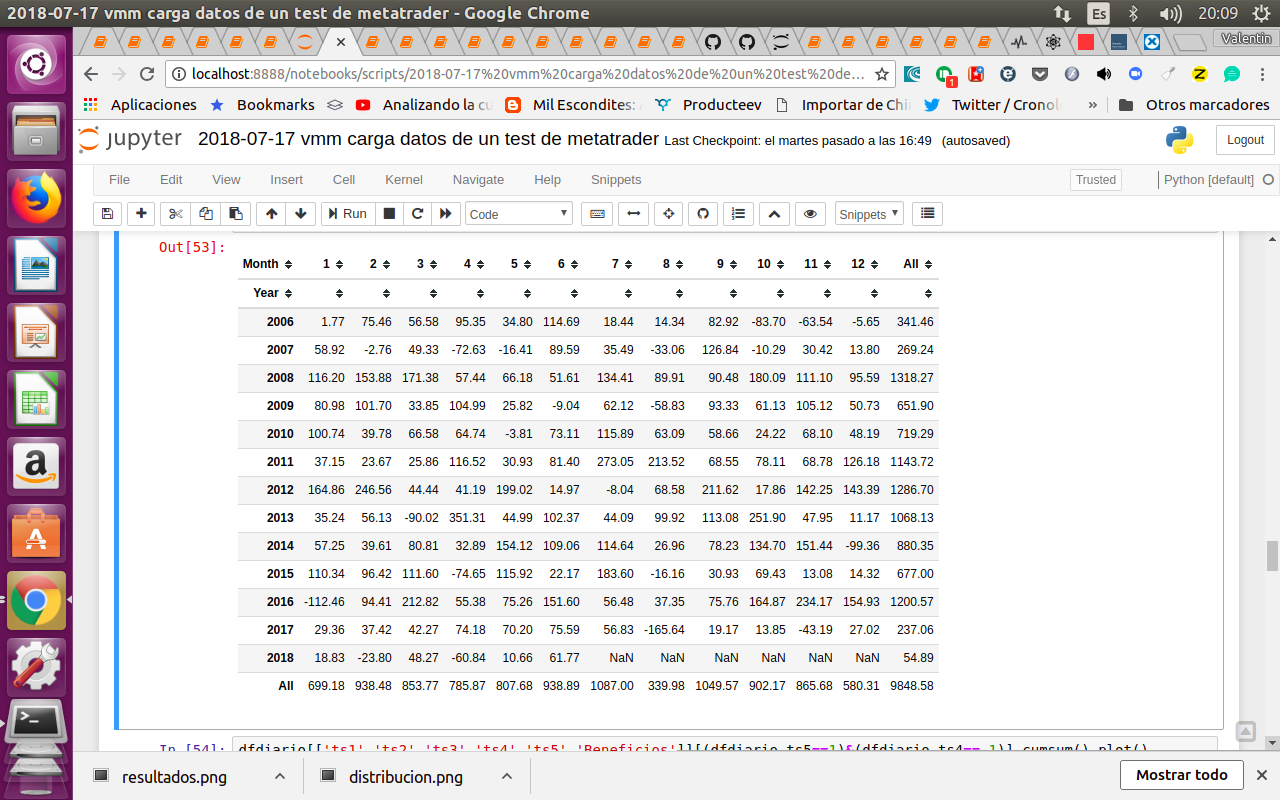Move the selected cell up
Image resolution: width=1280 pixels, height=800 pixels.
click(271, 214)
